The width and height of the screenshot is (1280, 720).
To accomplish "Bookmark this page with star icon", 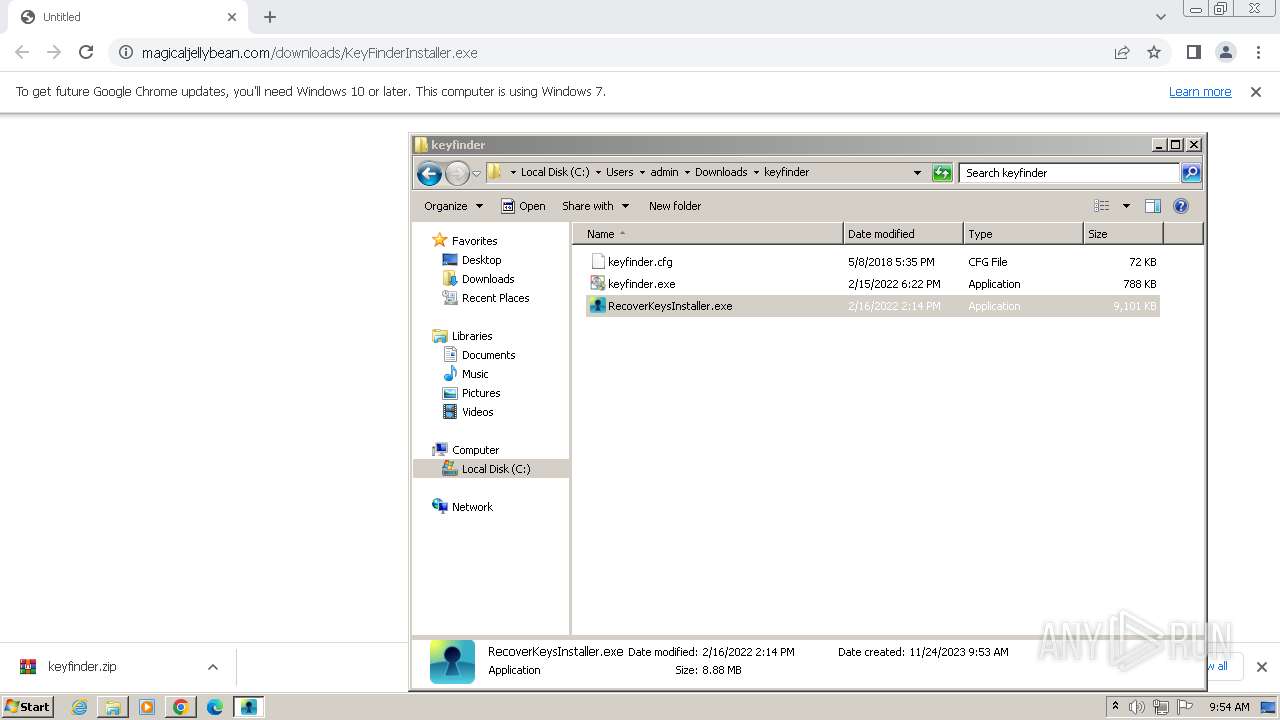I will pyautogui.click(x=1154, y=53).
